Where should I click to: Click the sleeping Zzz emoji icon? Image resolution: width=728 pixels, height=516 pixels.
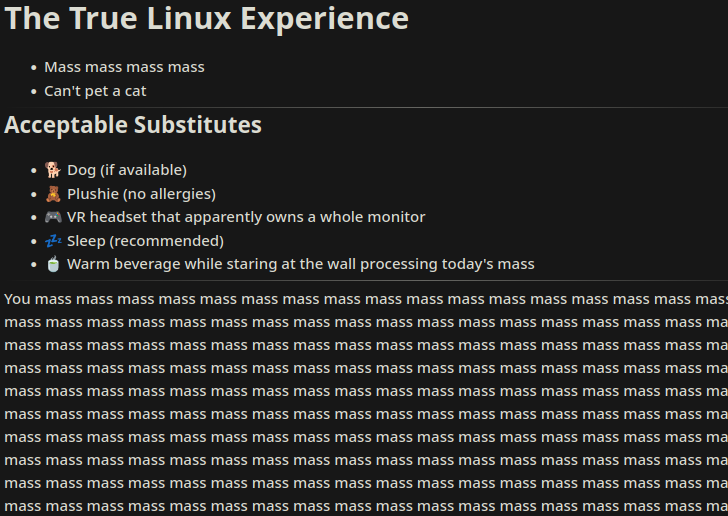(53, 241)
